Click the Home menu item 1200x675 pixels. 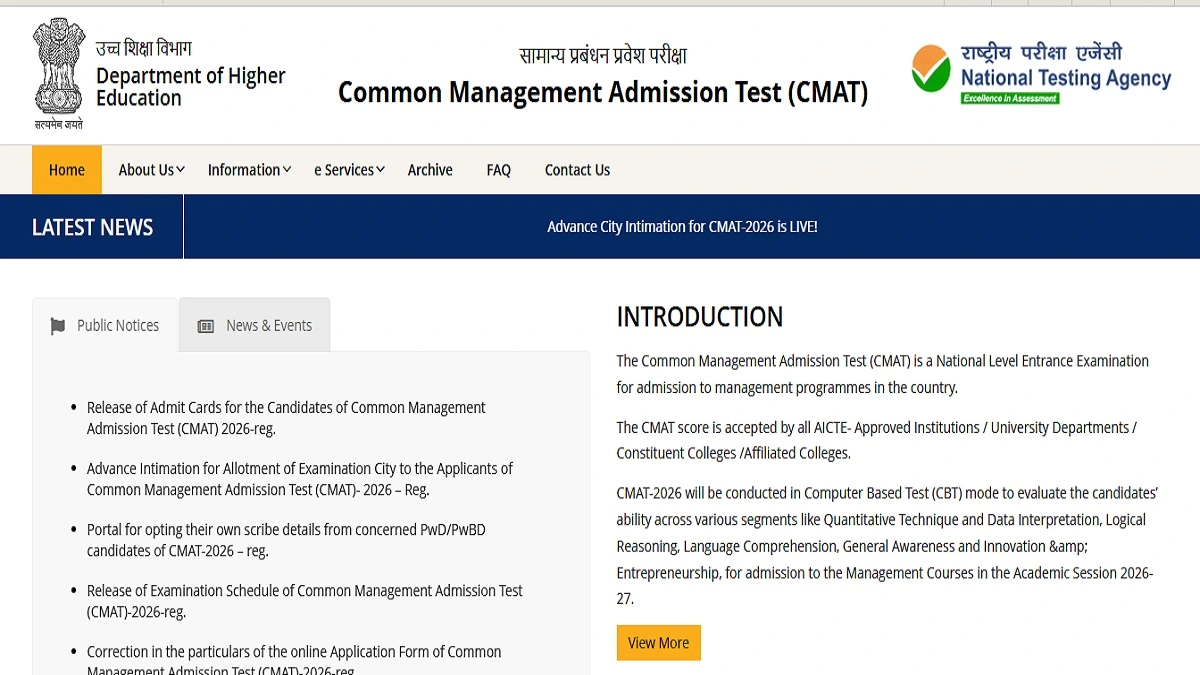click(x=66, y=170)
